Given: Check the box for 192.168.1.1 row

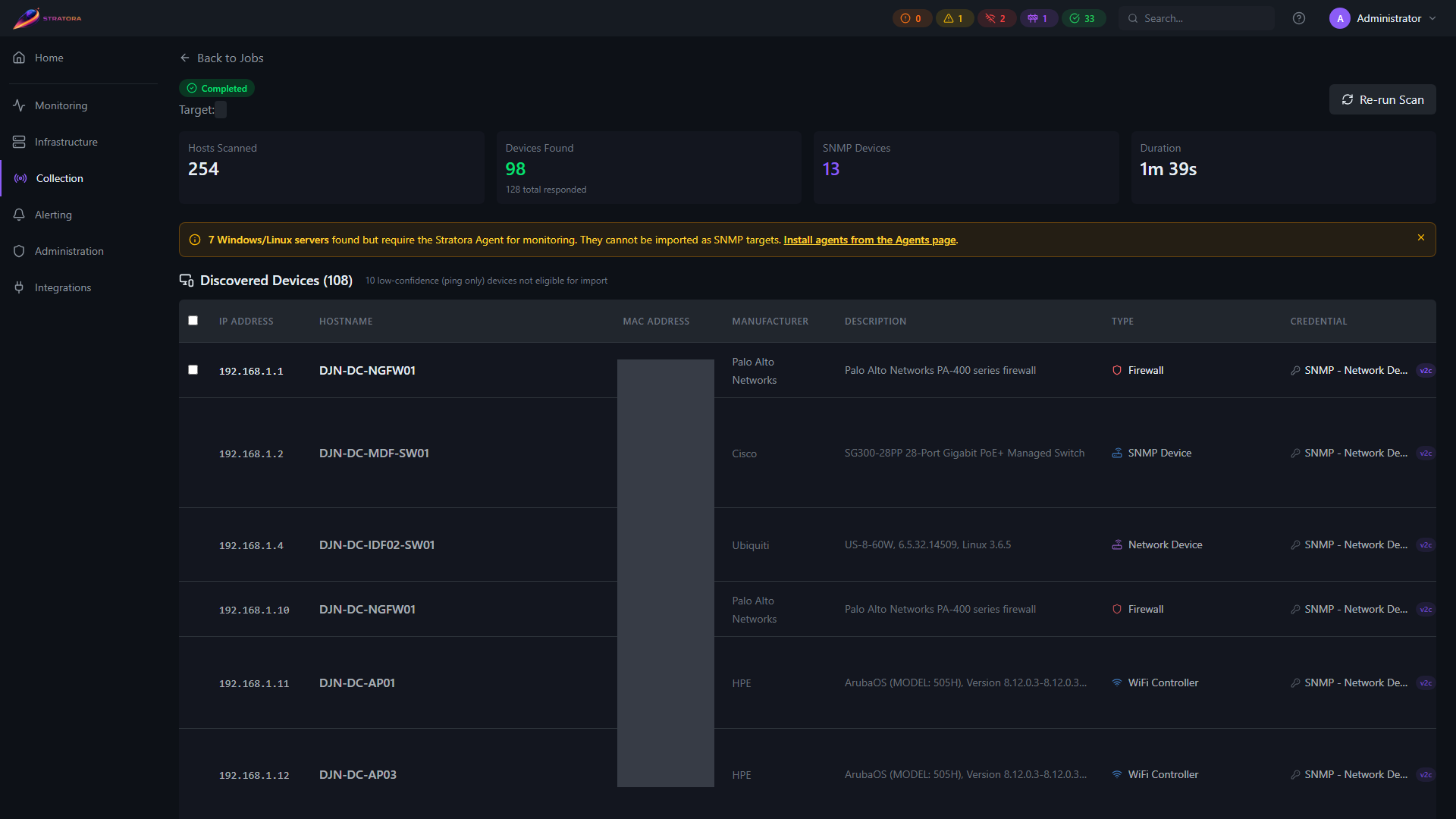Looking at the screenshot, I should [x=193, y=370].
